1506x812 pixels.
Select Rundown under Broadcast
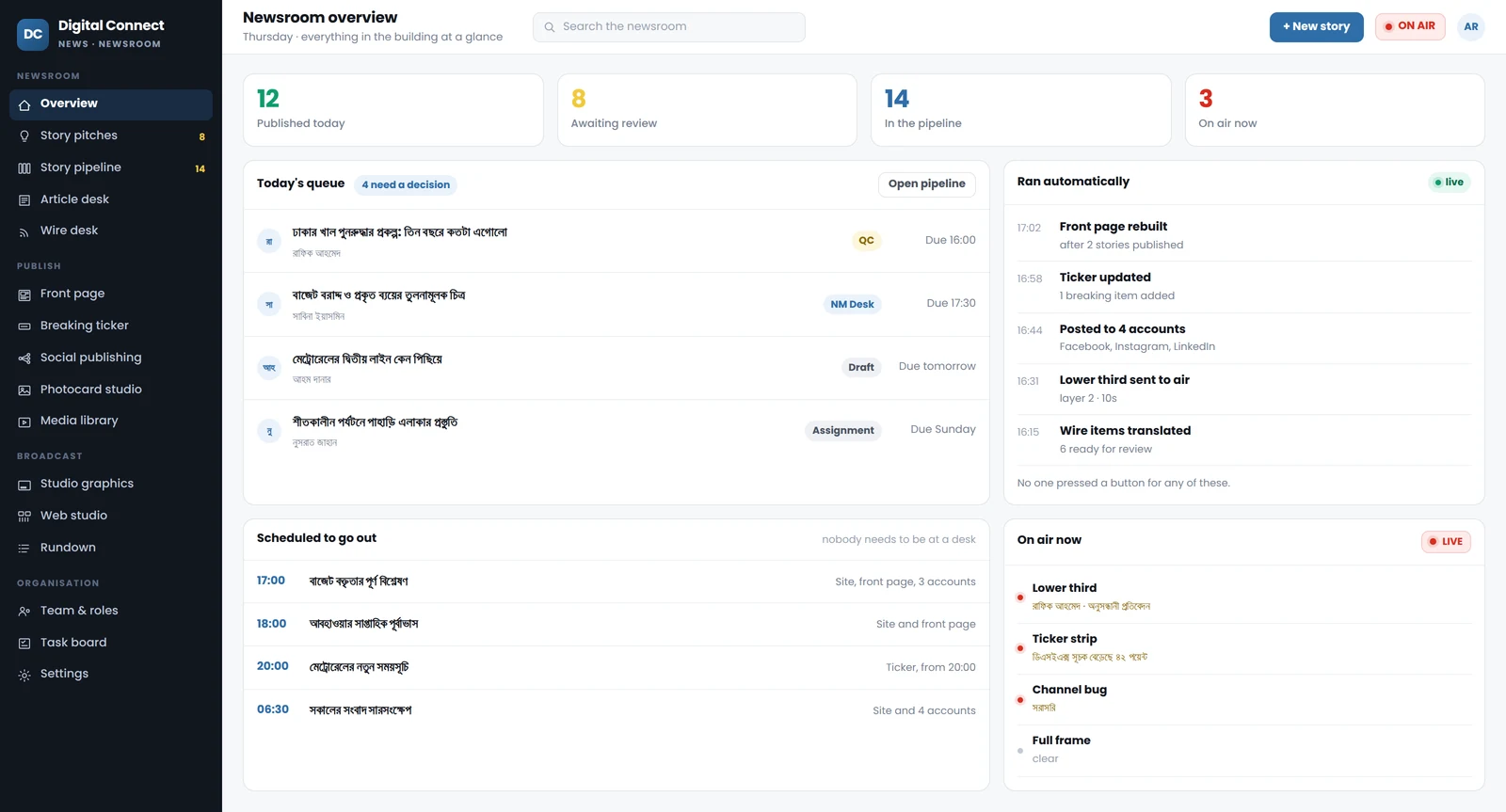(111, 548)
